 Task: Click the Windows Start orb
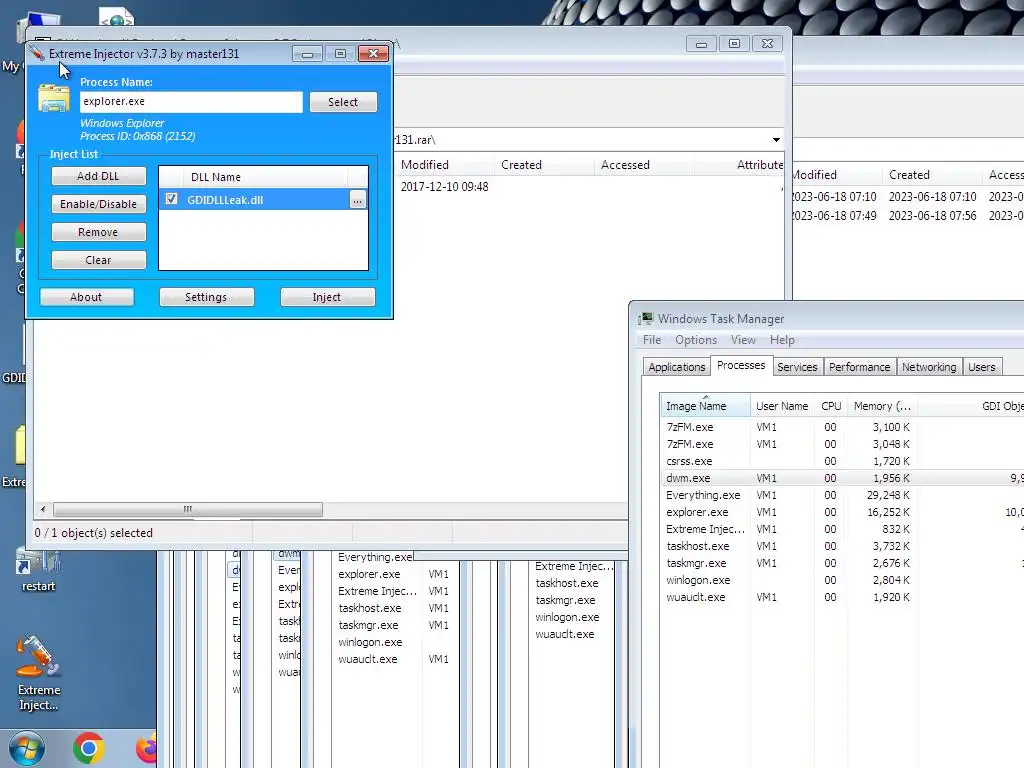pos(27,748)
